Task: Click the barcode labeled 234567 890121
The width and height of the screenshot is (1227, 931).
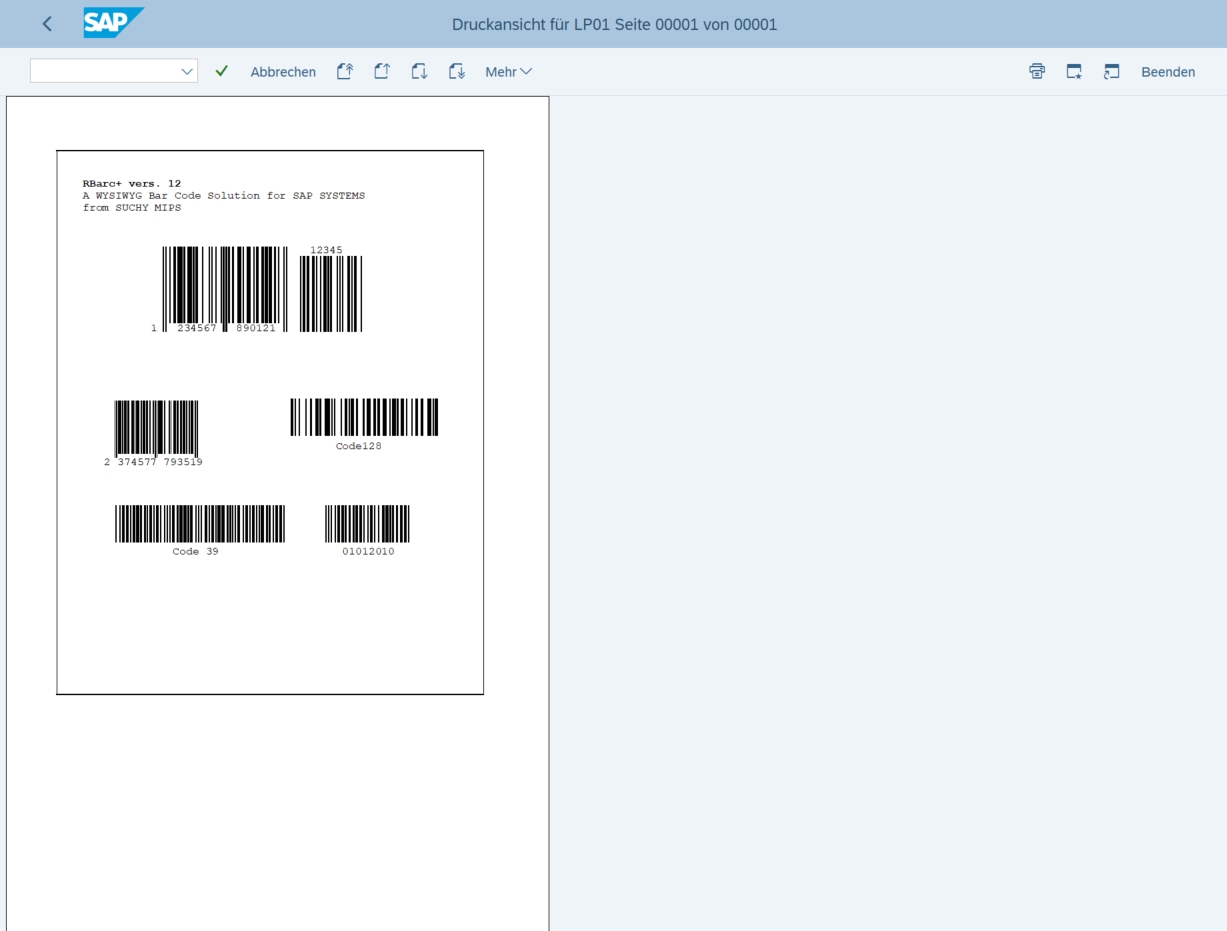Action: pyautogui.click(x=224, y=289)
